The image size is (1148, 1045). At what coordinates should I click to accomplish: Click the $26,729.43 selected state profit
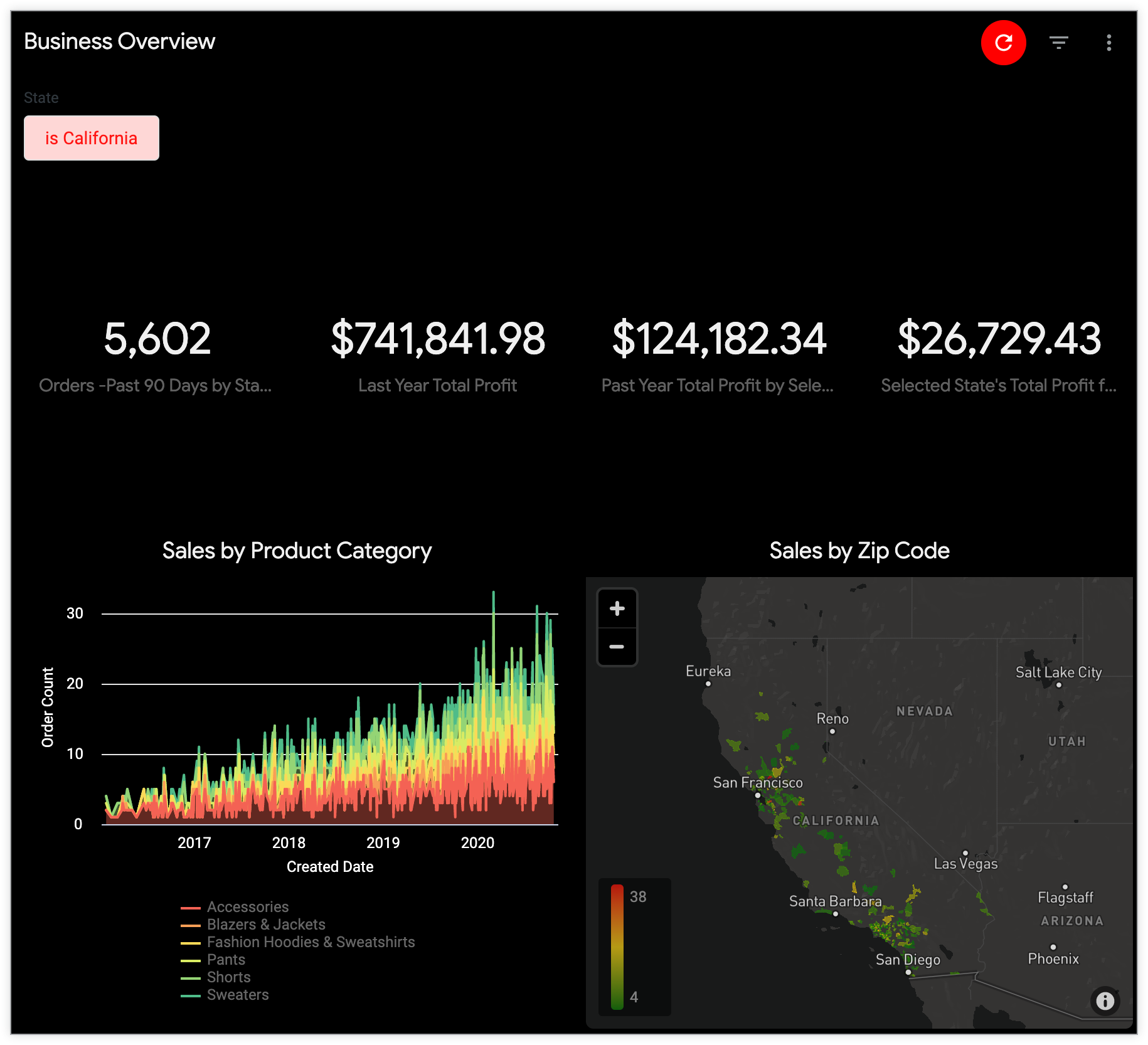tap(999, 339)
